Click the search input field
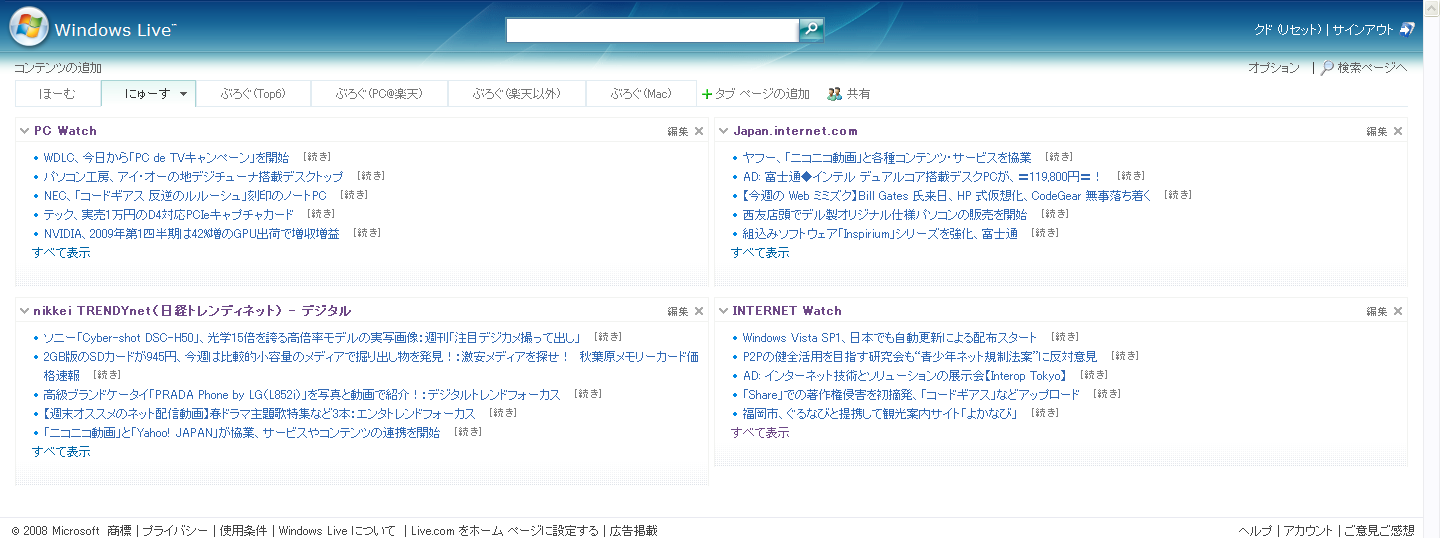 (x=652, y=30)
